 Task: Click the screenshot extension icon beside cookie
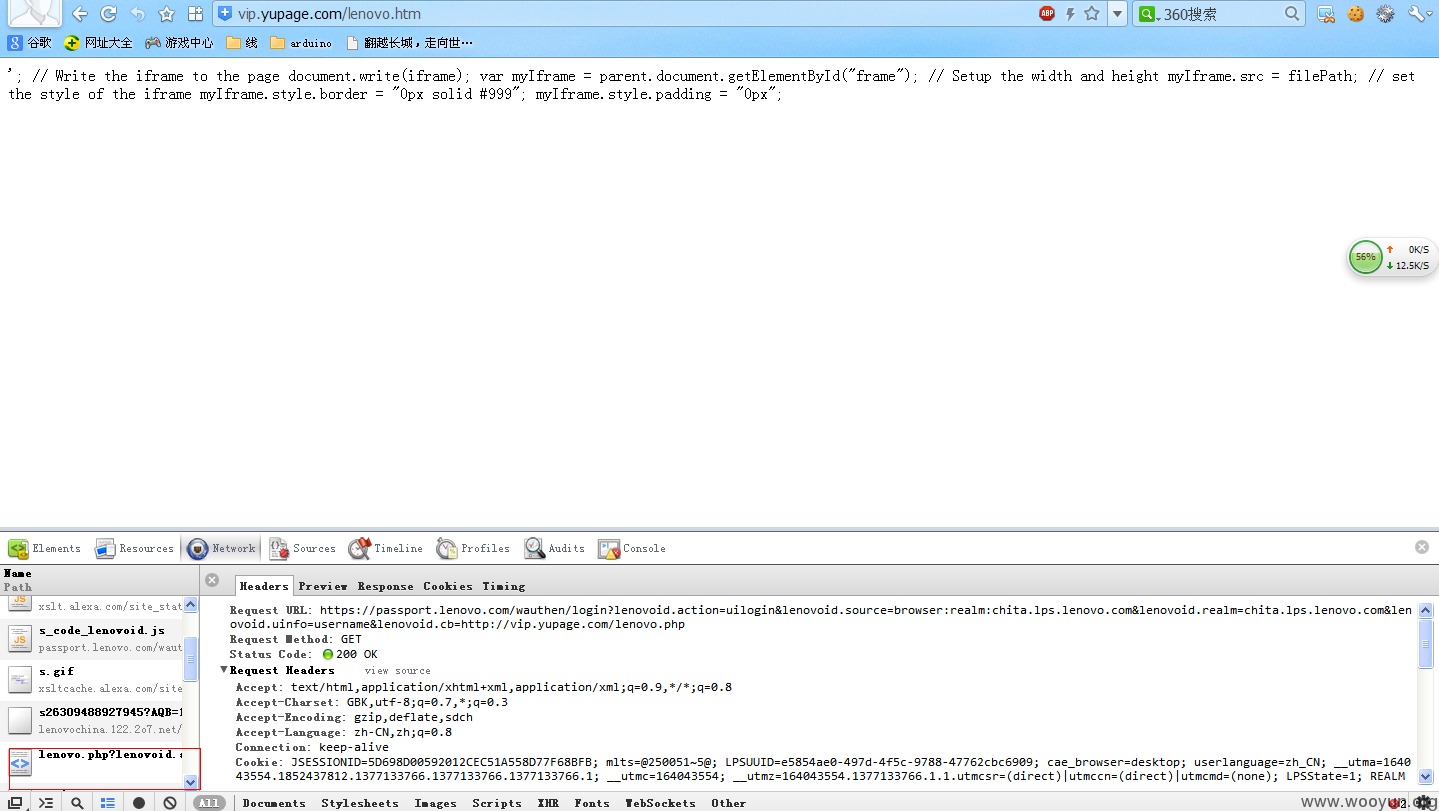(x=1326, y=14)
